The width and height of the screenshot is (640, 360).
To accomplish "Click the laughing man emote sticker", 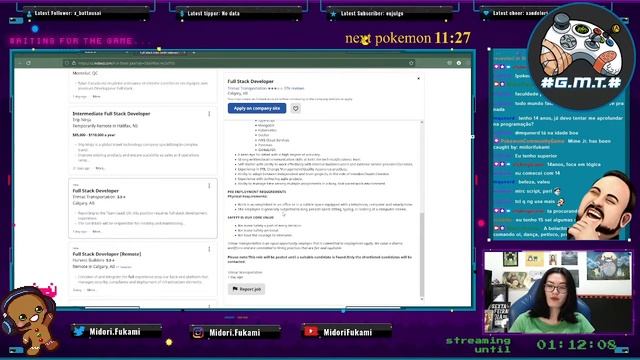I will (x=600, y=206).
